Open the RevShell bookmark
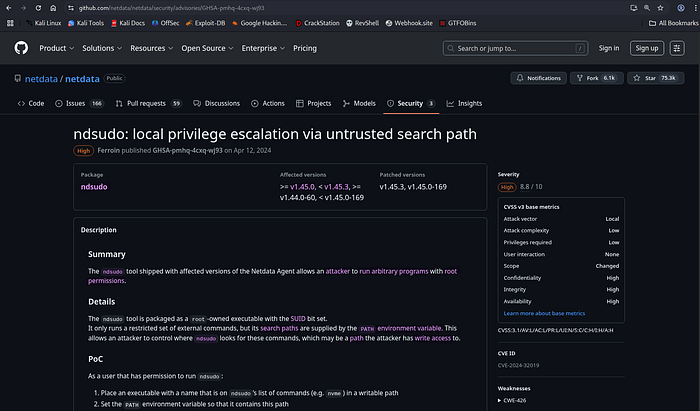The image size is (700, 411). 362,23
